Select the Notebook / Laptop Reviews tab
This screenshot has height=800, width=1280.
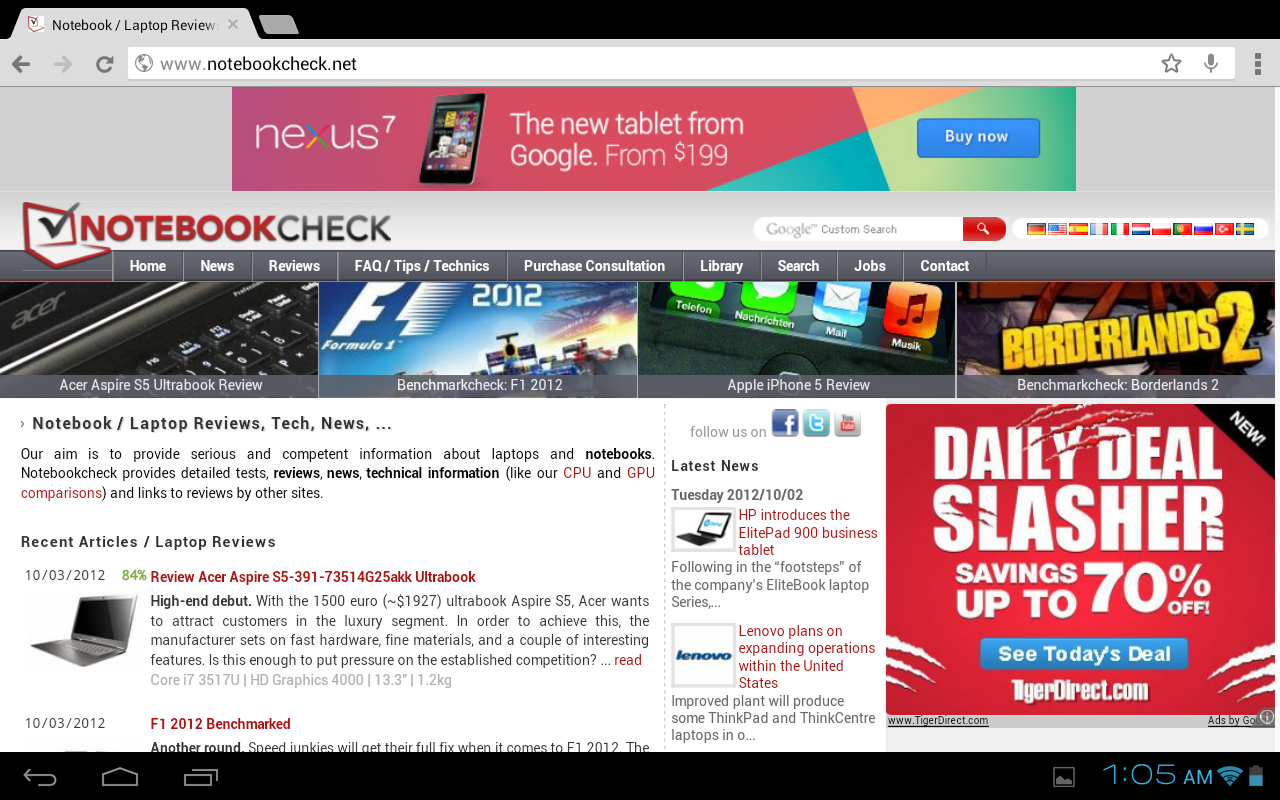[x=134, y=24]
